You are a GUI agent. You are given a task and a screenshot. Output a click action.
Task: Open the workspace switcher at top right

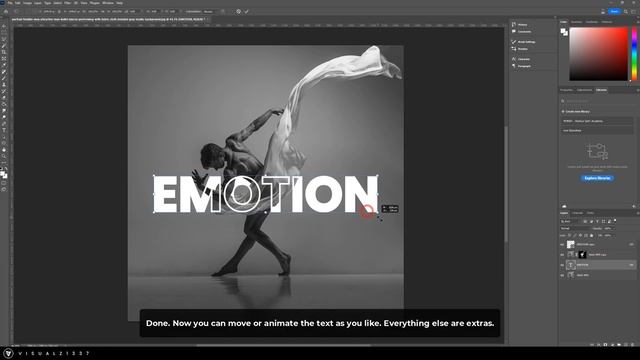click(634, 11)
